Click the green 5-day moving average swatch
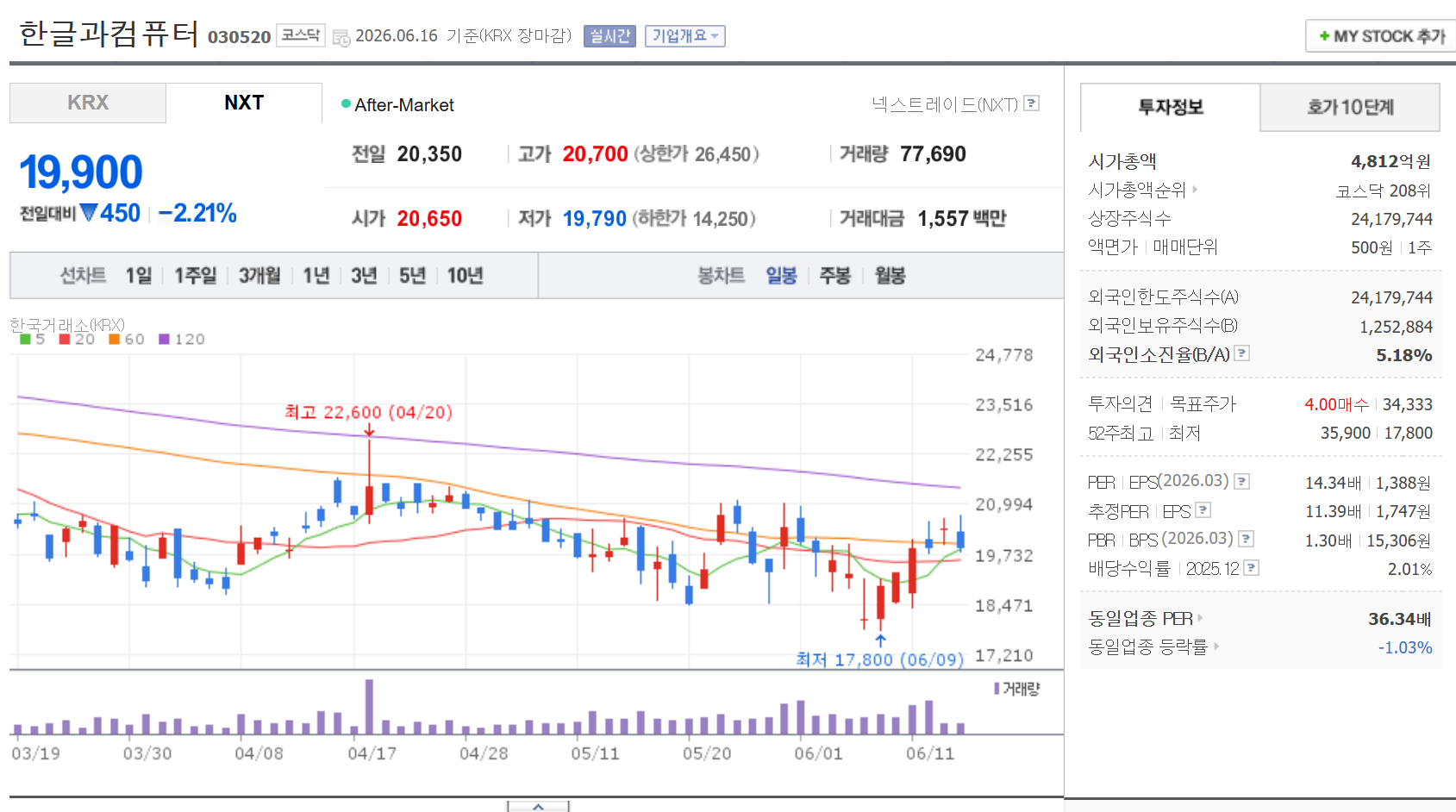Screen dimensions: 1456x812 tap(25, 340)
